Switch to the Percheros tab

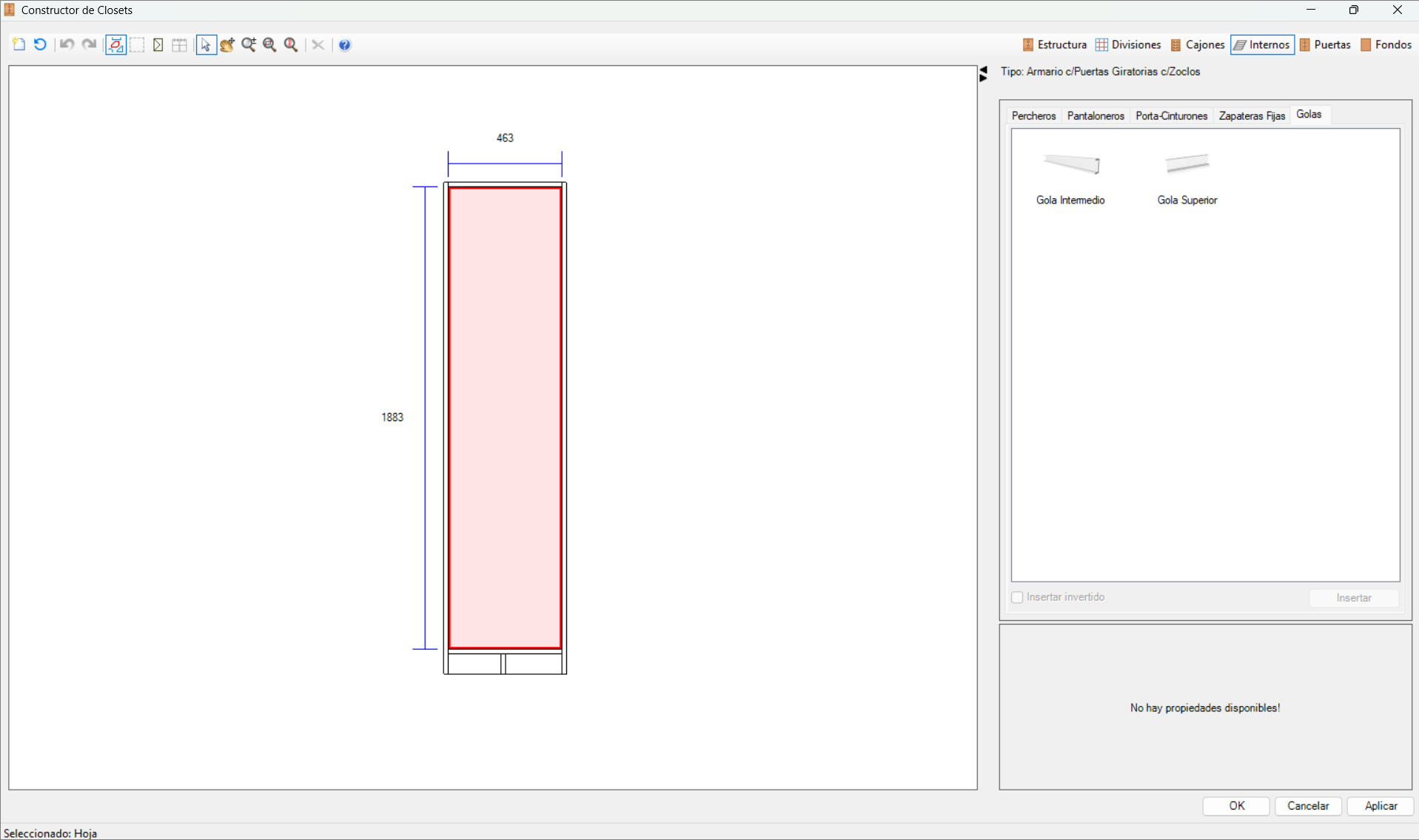coord(1034,116)
